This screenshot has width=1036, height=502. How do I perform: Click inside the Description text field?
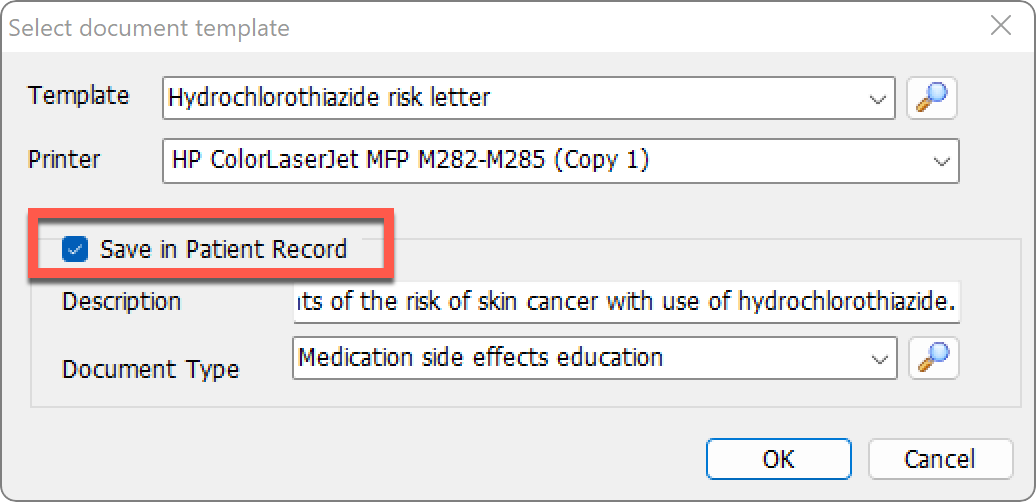(x=626, y=303)
